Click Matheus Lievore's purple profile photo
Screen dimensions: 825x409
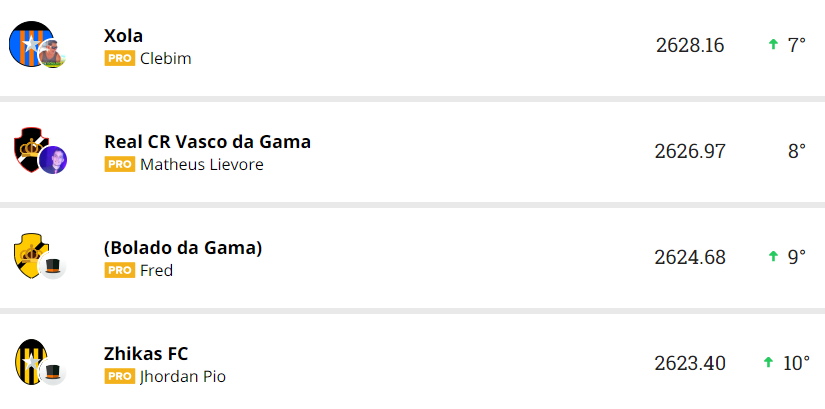coord(53,160)
